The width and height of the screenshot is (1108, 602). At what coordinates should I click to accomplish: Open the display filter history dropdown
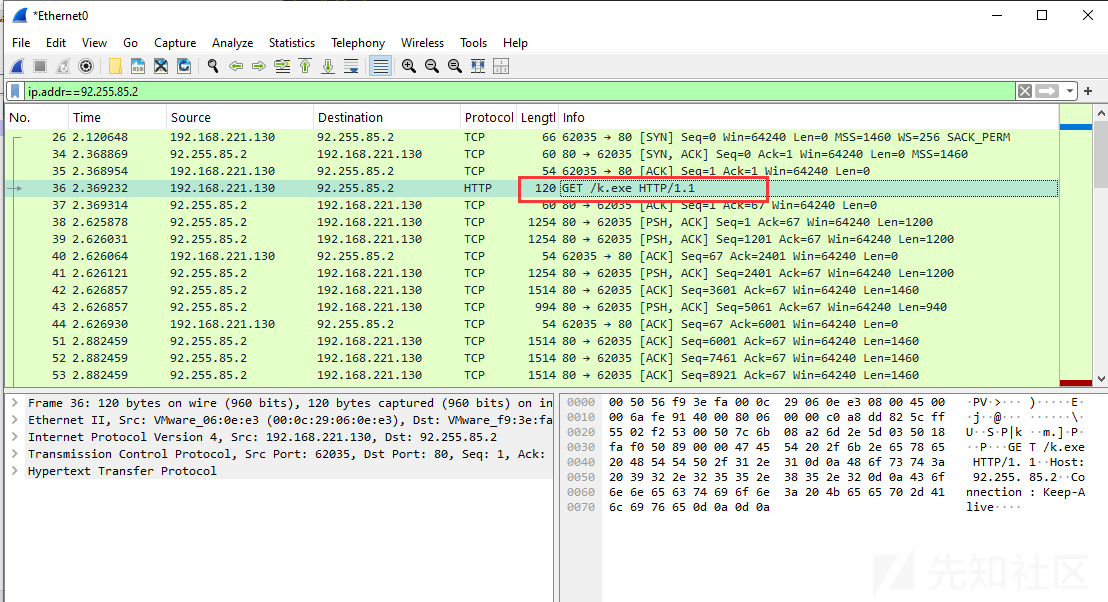1070,91
